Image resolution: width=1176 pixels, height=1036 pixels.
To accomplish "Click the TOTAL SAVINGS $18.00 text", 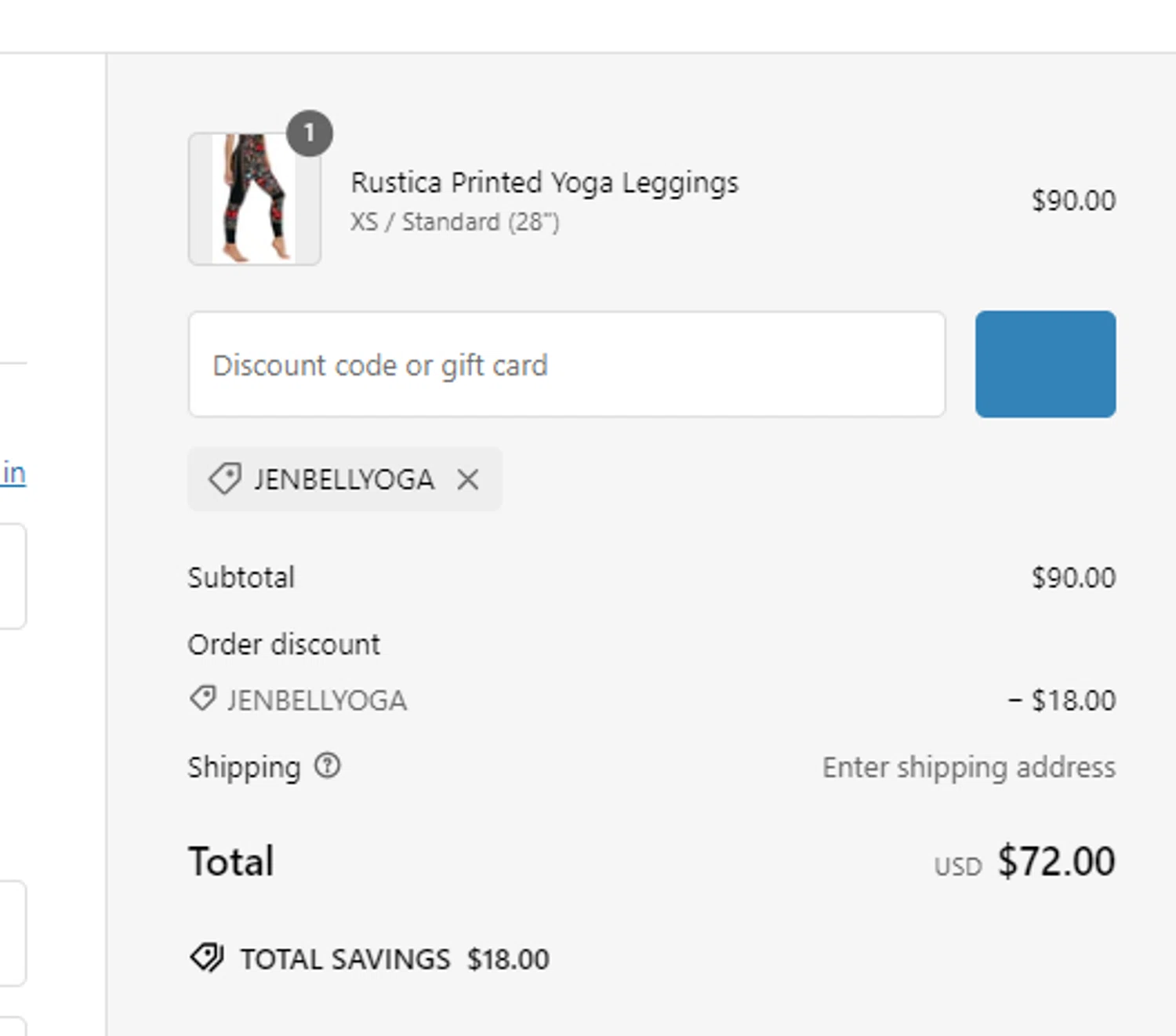I will click(x=394, y=959).
